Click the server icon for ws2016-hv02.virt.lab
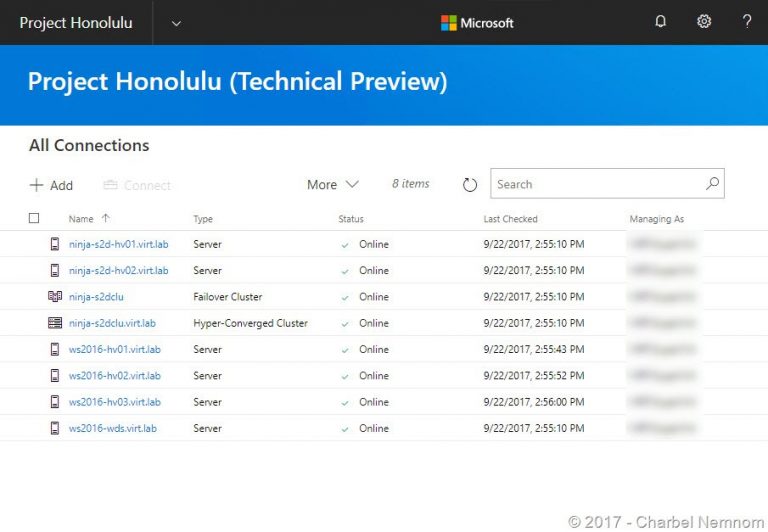 [x=55, y=376]
